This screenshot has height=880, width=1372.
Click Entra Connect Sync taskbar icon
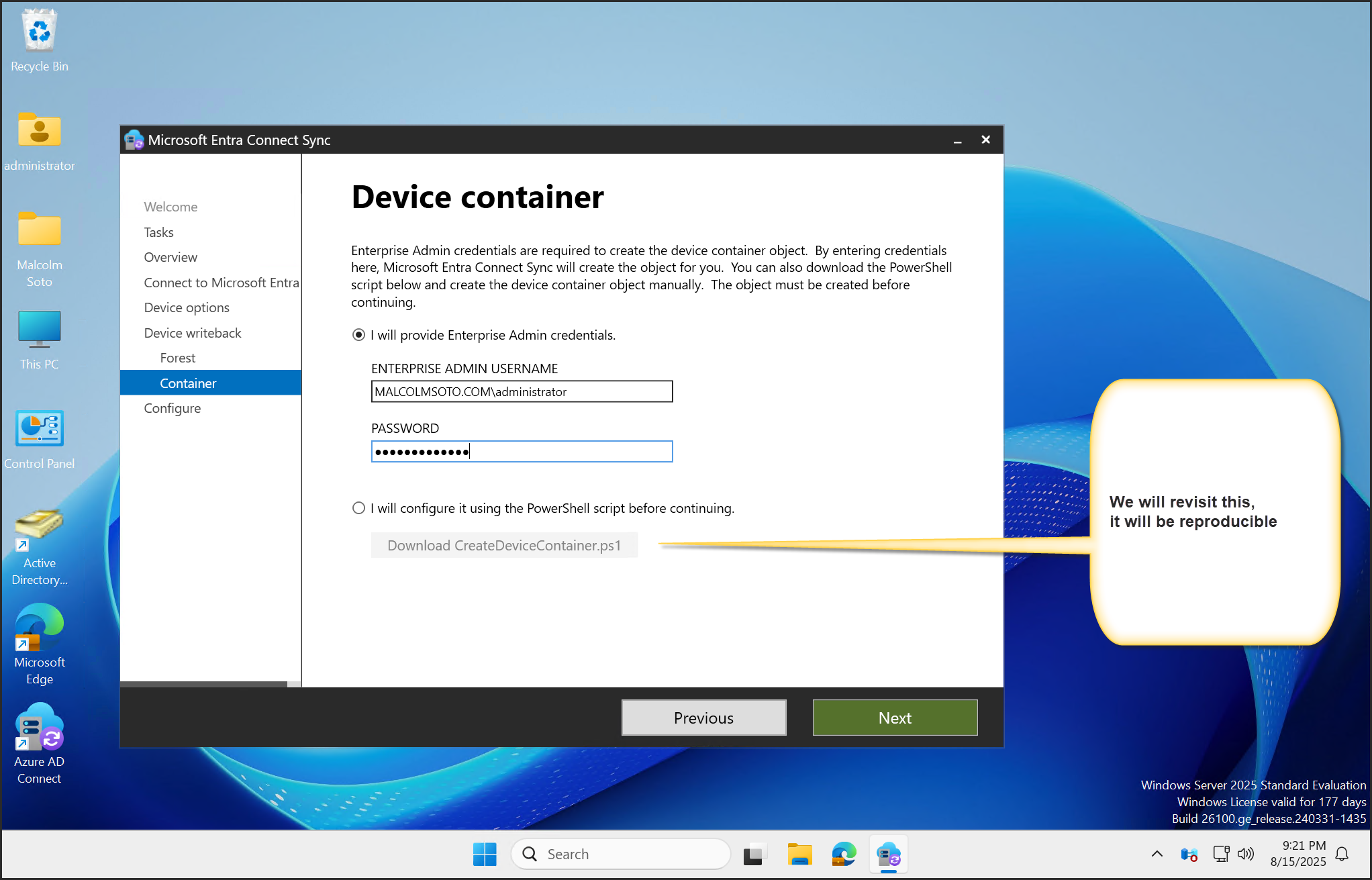point(888,854)
